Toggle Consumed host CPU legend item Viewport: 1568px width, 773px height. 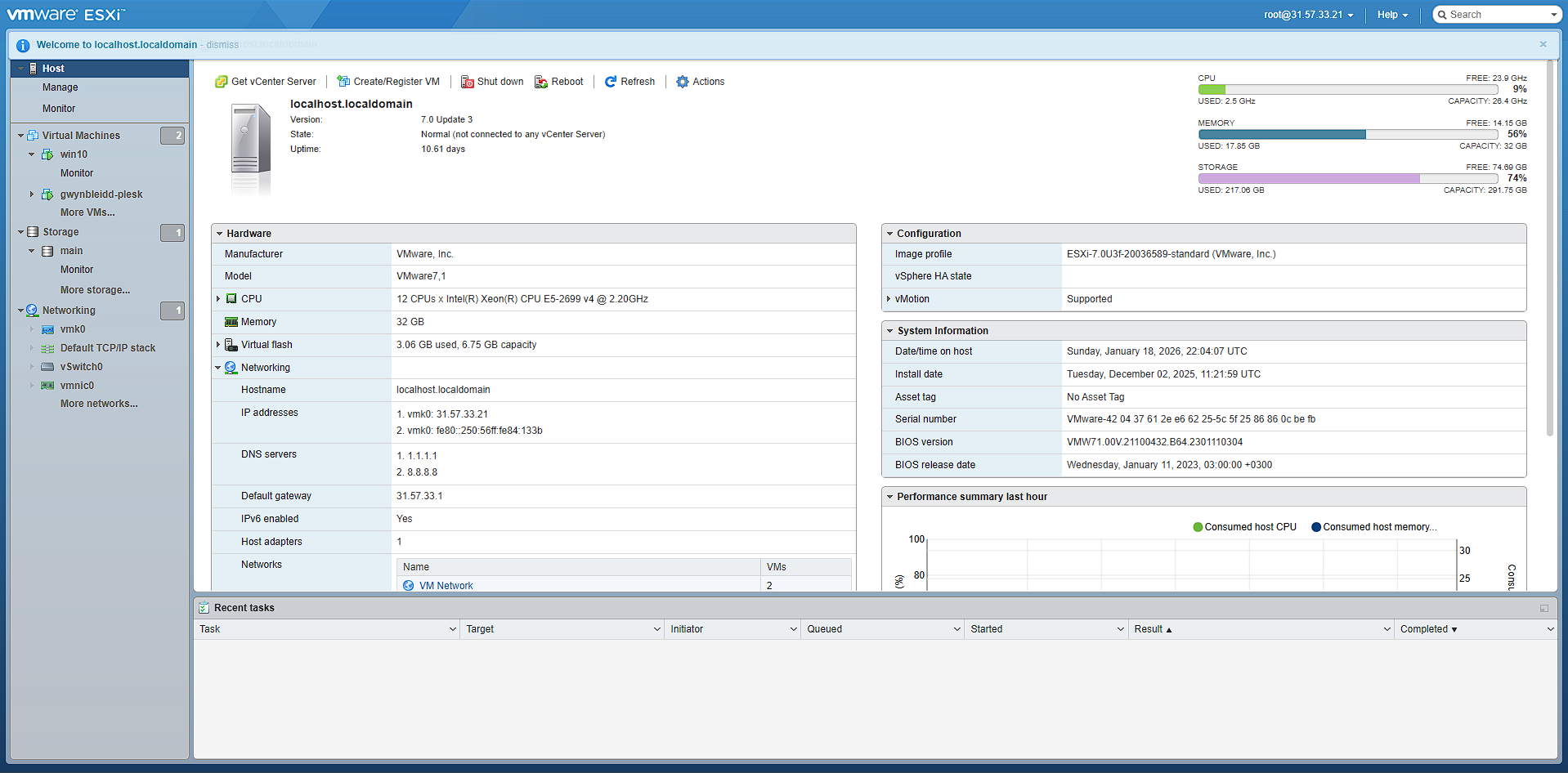[x=1244, y=527]
